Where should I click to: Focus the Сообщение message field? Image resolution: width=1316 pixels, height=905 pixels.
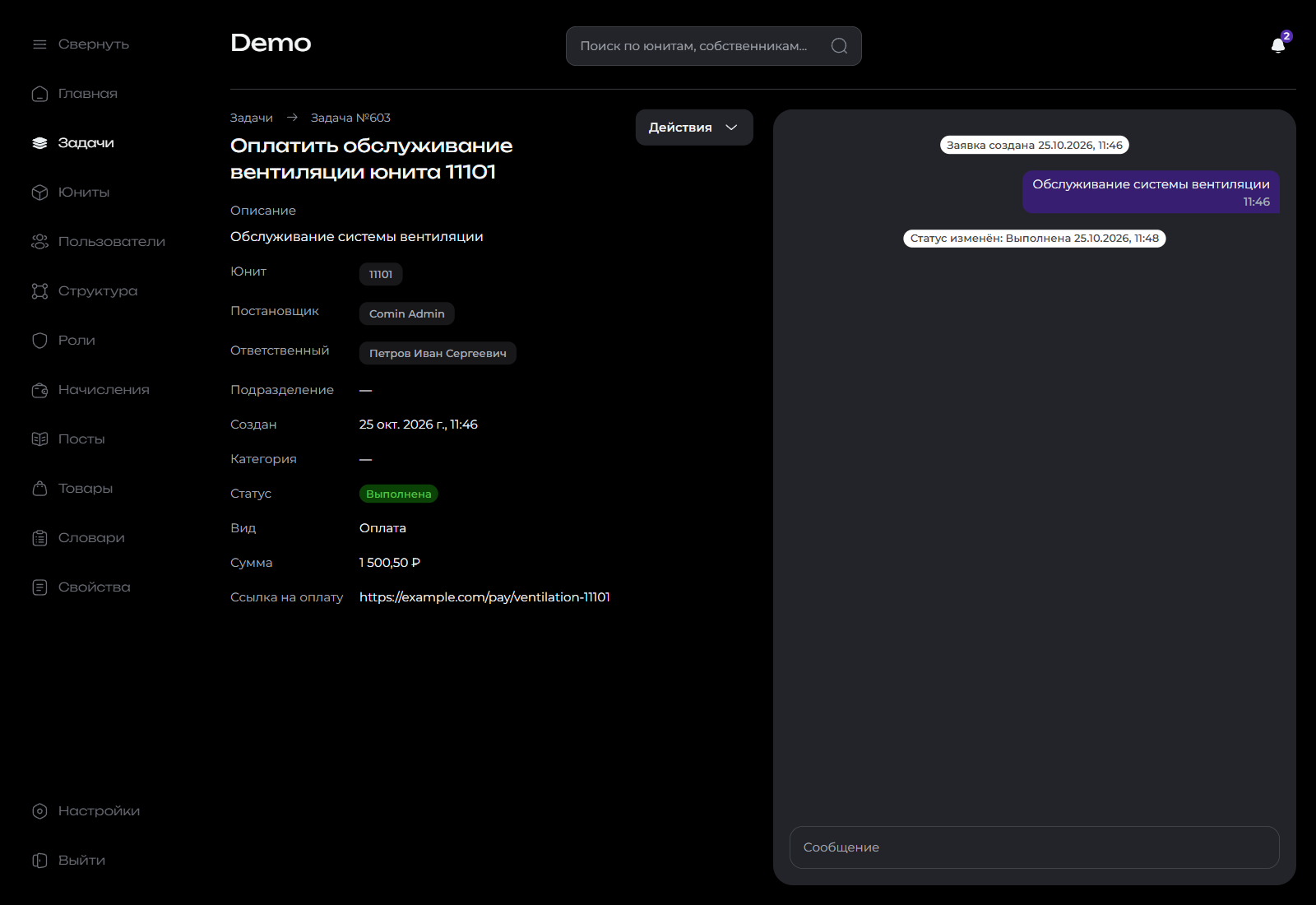click(x=1035, y=847)
